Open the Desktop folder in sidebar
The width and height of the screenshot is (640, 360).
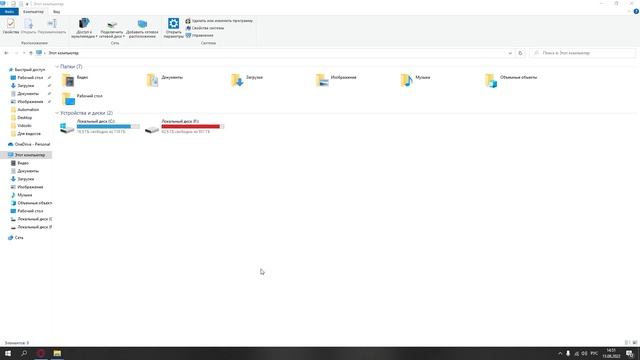[x=22, y=118]
